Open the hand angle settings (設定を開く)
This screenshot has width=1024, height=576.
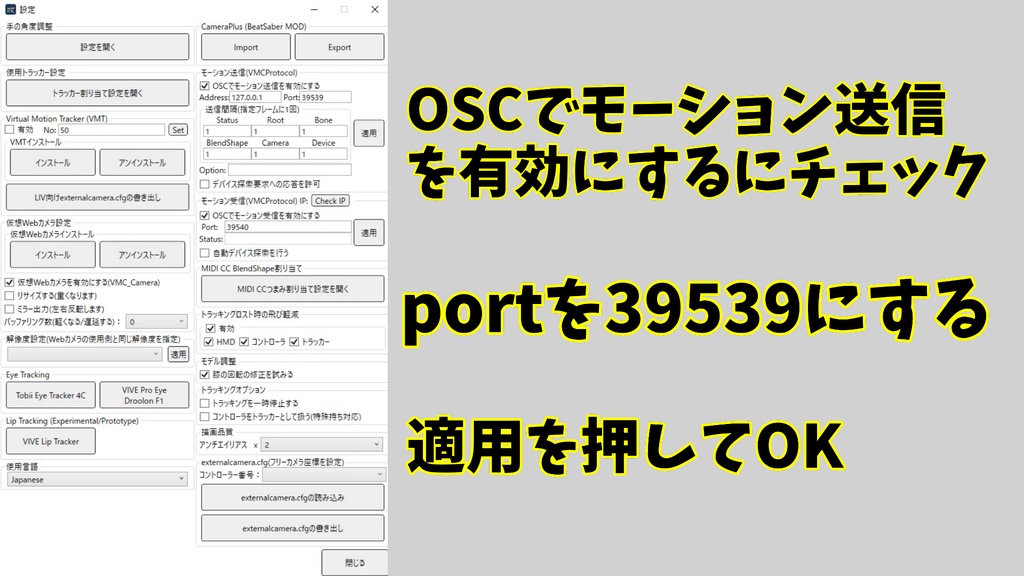(x=97, y=47)
